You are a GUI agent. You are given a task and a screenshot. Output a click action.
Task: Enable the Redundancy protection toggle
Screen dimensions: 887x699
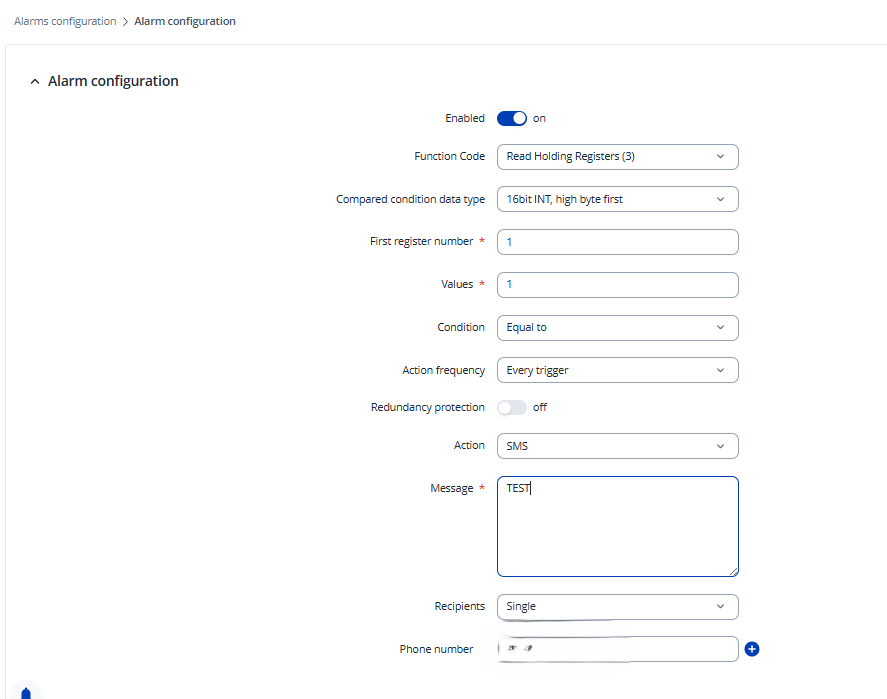tap(511, 407)
